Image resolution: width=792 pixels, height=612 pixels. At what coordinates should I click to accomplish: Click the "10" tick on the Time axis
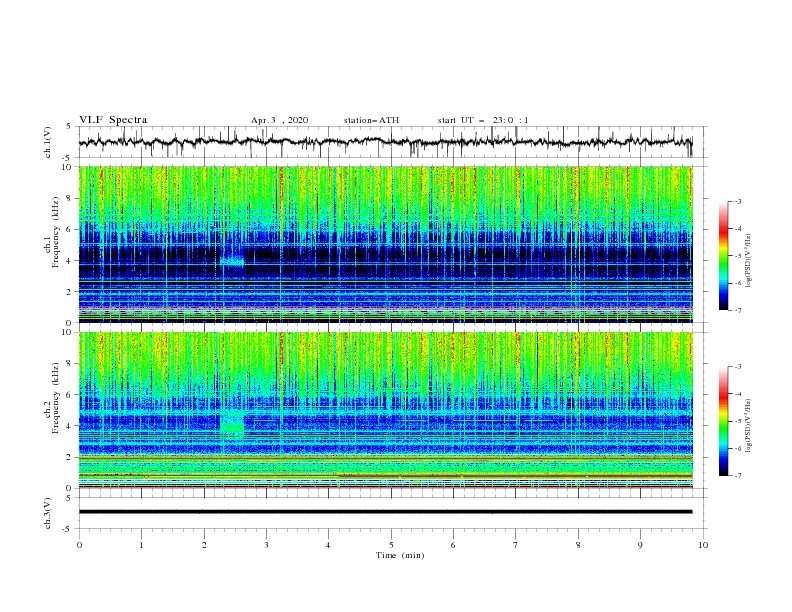703,545
